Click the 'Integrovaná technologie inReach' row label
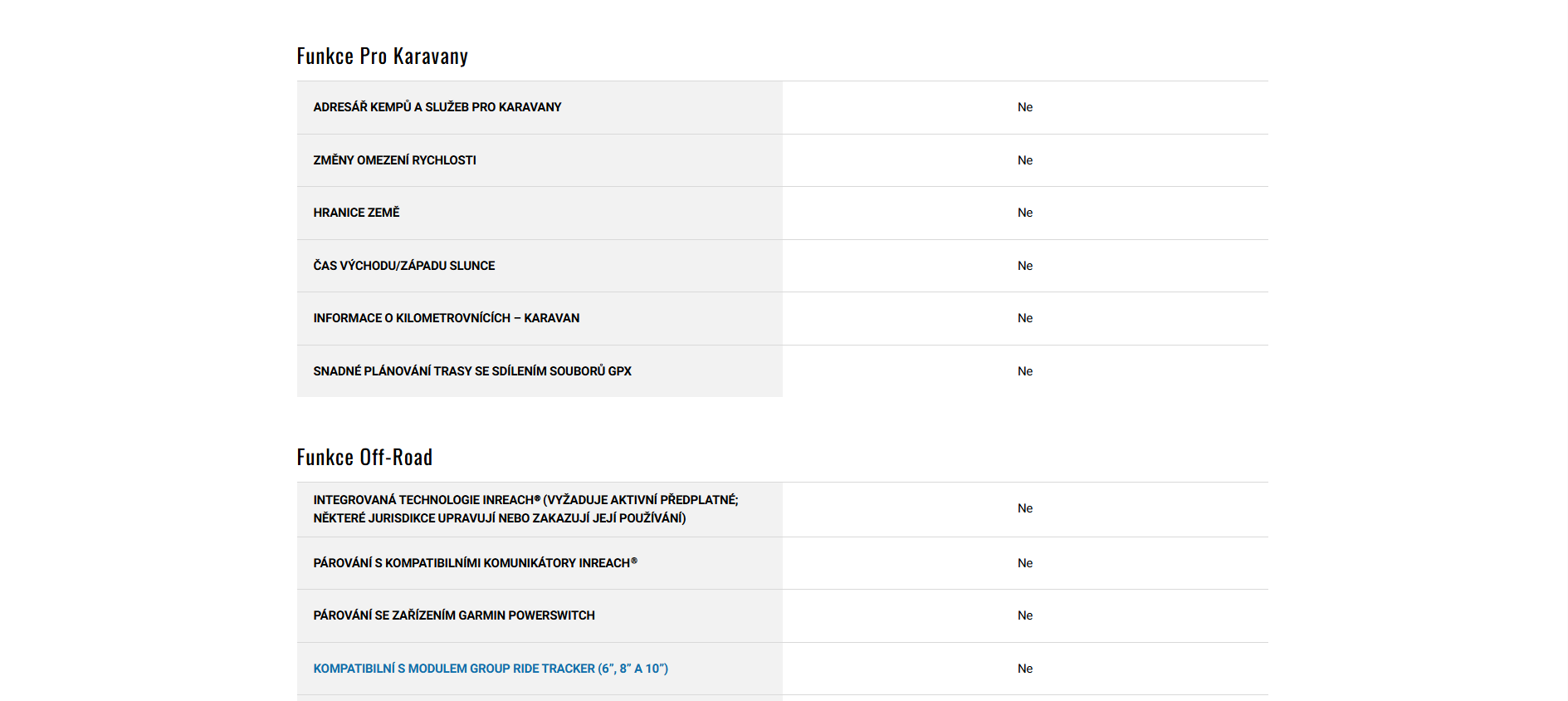Image resolution: width=1568 pixels, height=701 pixels. [525, 509]
